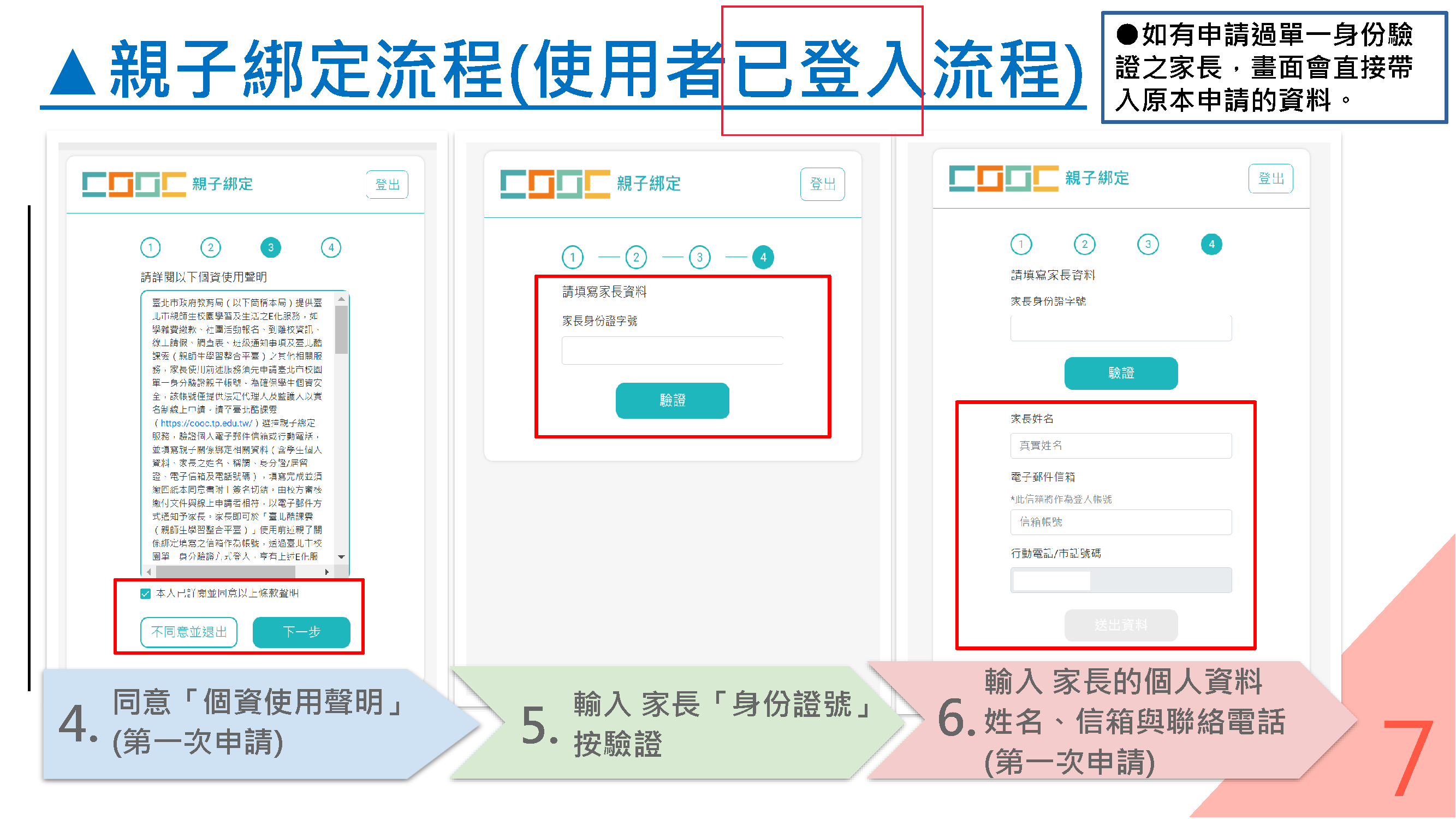Click the 行動電話/市話號碼 label

(x=1055, y=553)
